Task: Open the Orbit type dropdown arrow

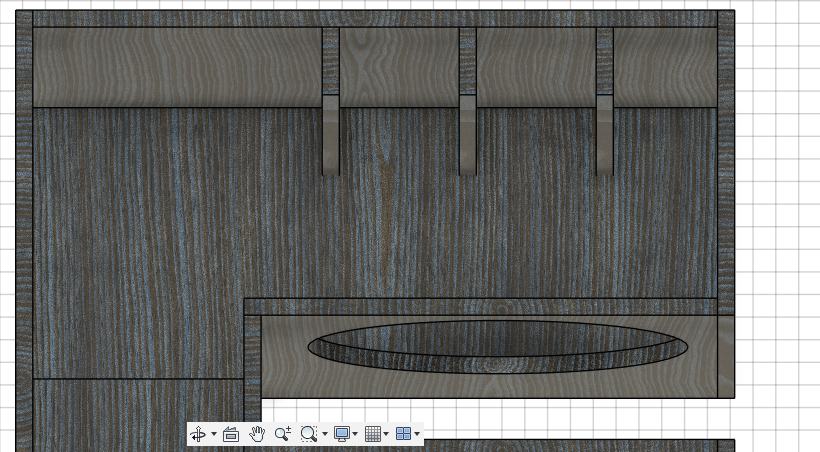Action: point(213,434)
